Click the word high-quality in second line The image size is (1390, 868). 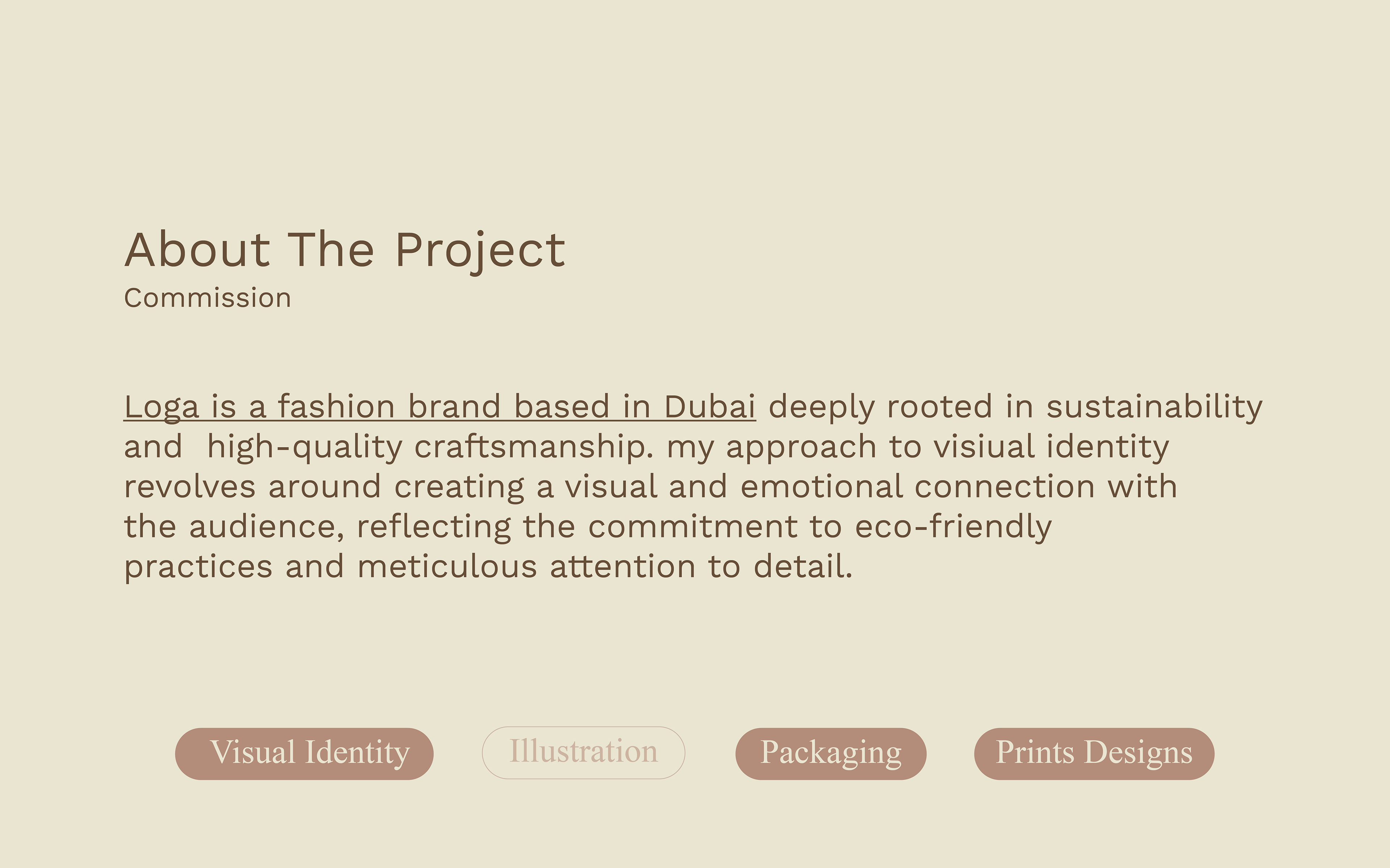click(x=304, y=448)
